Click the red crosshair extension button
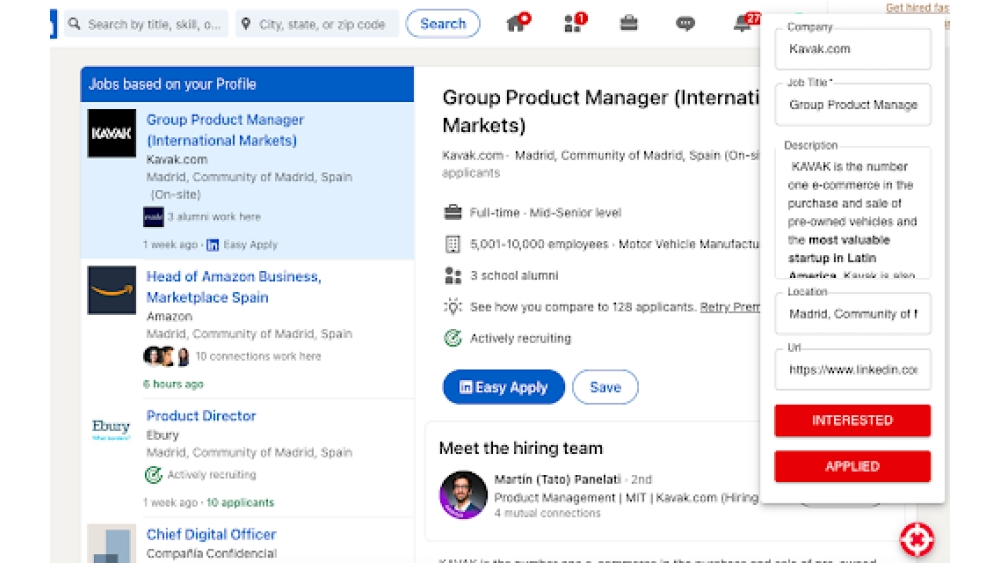This screenshot has width=1000, height=563. 917,539
